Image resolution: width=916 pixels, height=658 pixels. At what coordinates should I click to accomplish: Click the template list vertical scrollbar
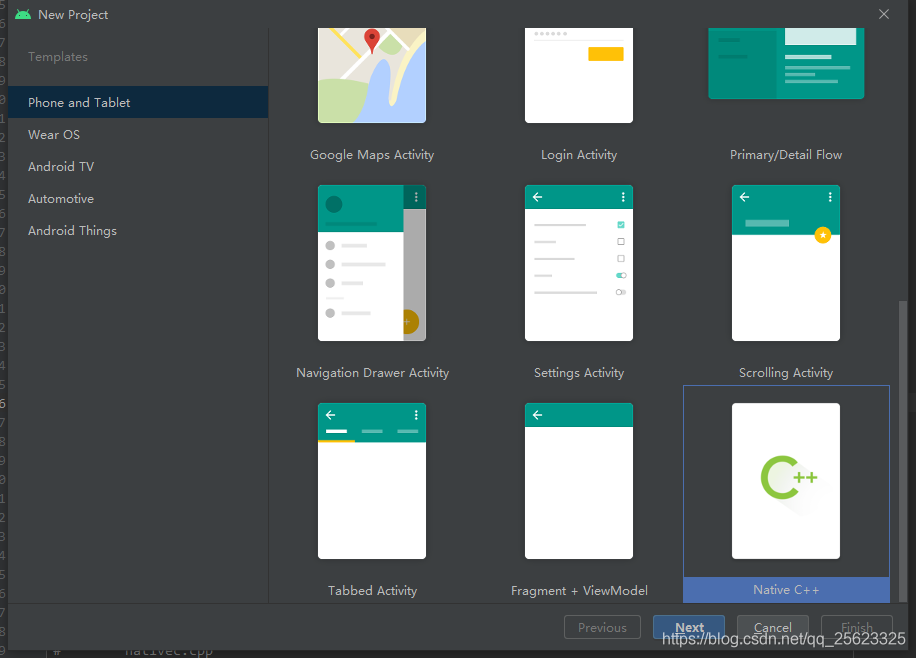pyautogui.click(x=903, y=451)
